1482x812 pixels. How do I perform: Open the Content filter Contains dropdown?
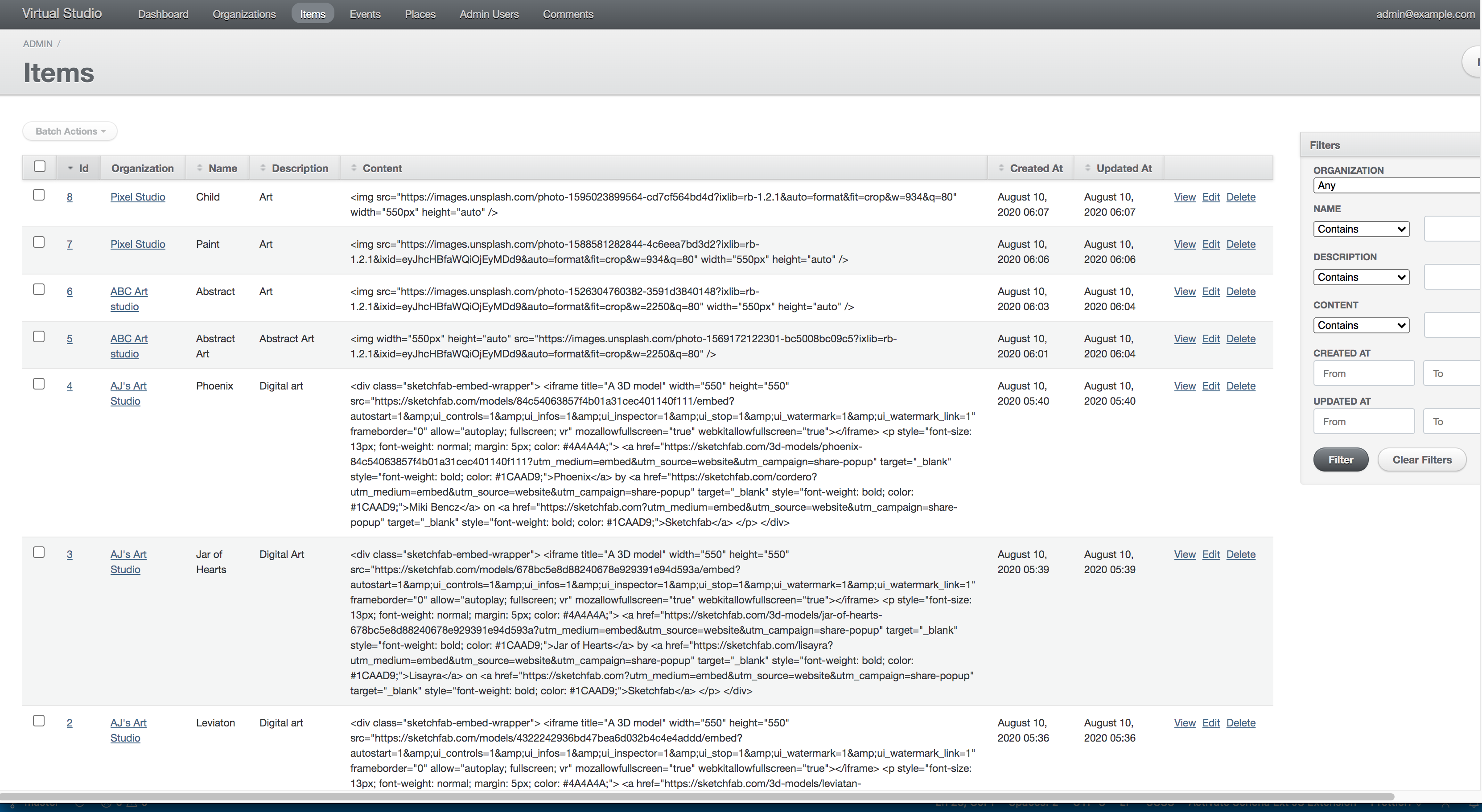click(x=1361, y=325)
